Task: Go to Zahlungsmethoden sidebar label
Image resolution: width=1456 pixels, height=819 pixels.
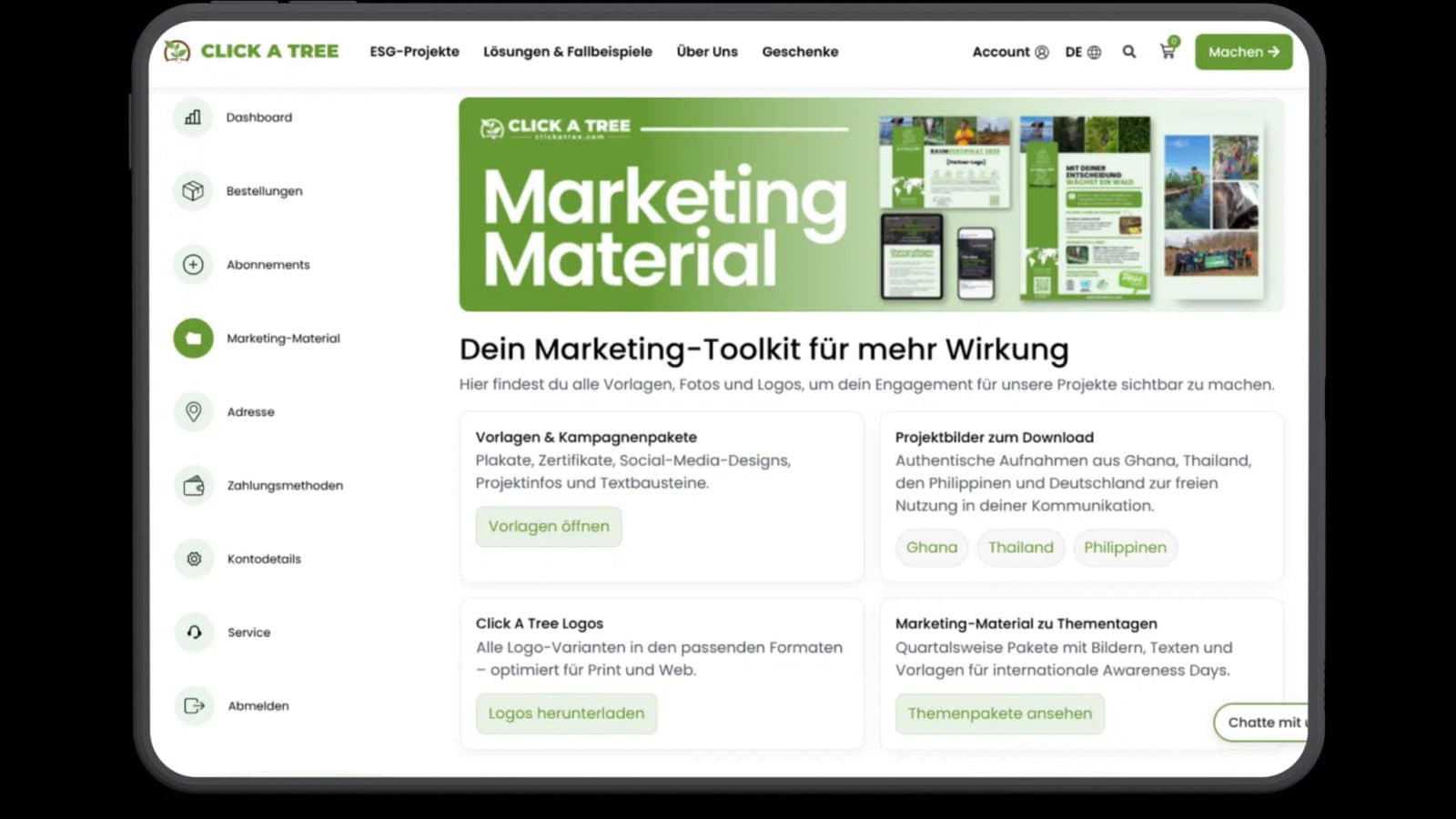Action: 285,486
